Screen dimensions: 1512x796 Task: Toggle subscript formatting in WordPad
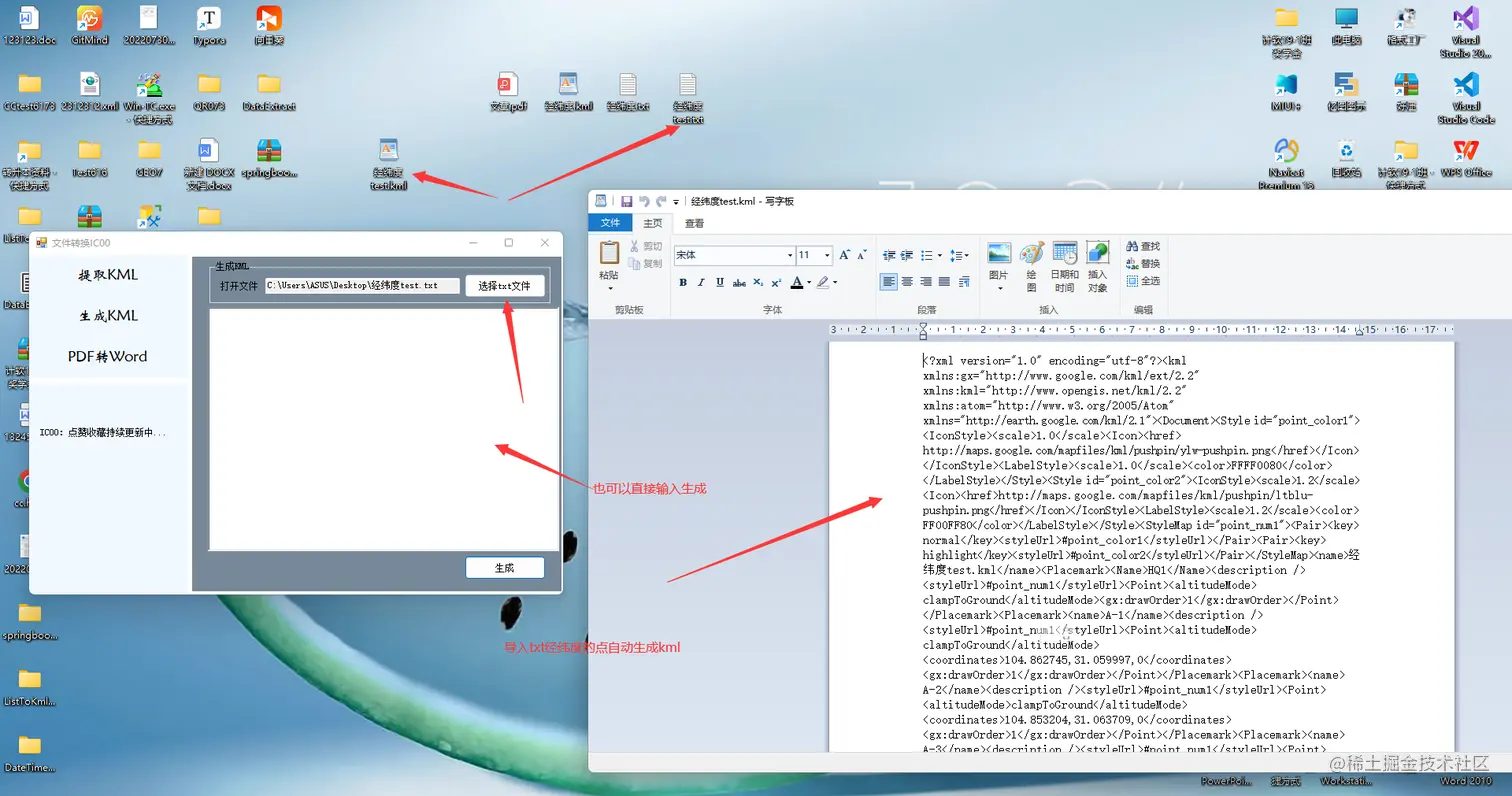pos(758,283)
